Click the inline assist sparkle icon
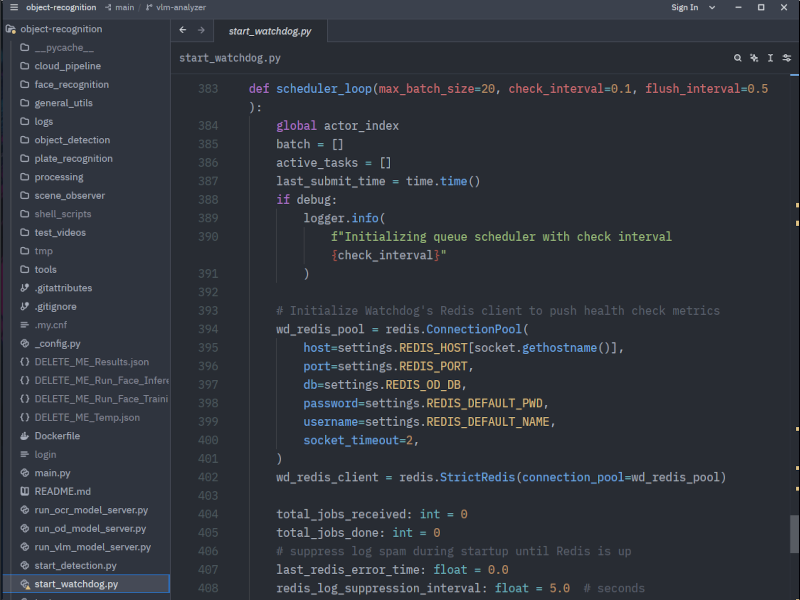This screenshot has width=800, height=600. pos(754,58)
